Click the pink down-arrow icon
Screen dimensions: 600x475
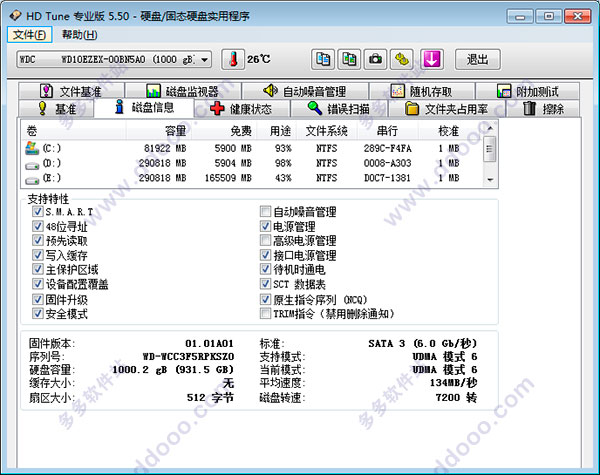pyautogui.click(x=432, y=59)
